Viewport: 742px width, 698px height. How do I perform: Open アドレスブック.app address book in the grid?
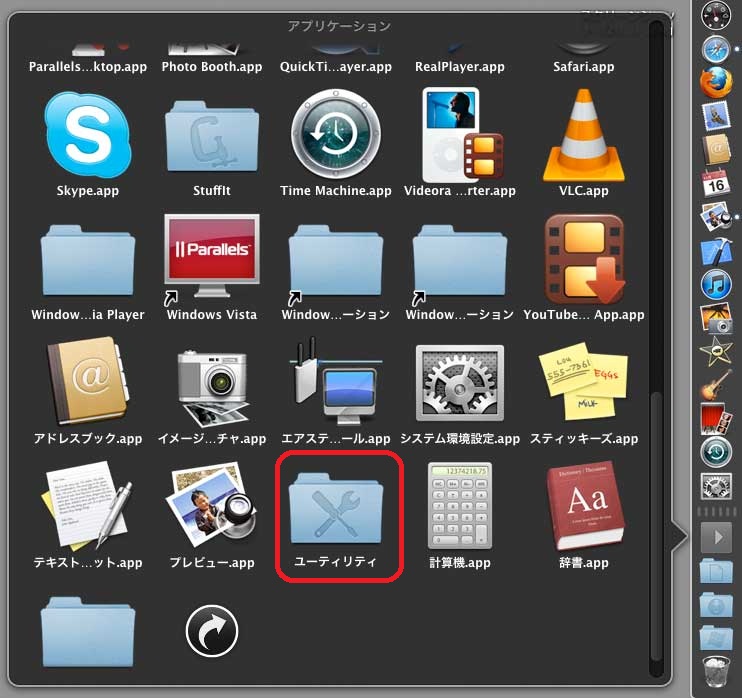88,383
